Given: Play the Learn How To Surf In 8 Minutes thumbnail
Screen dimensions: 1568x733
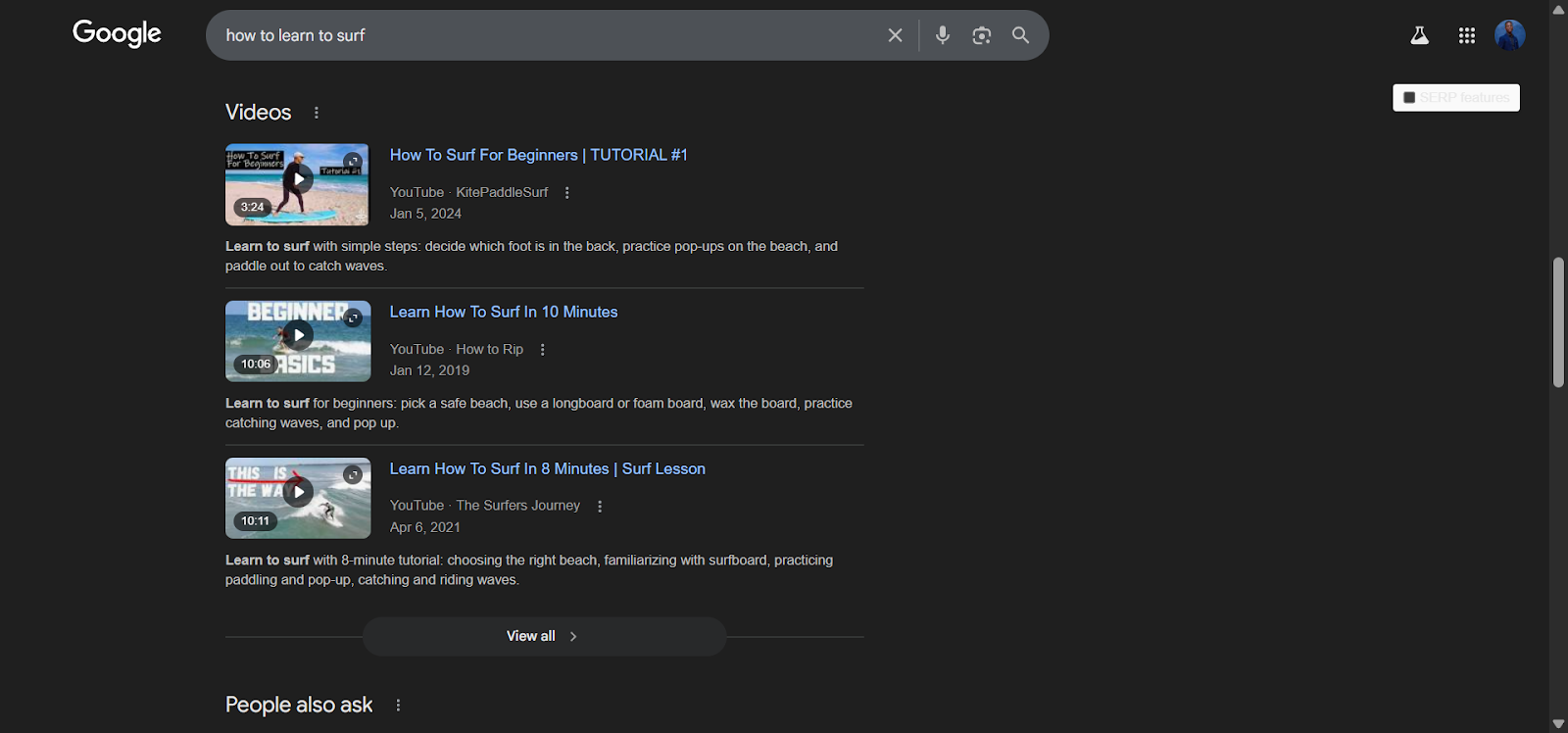Looking at the screenshot, I should 298,492.
